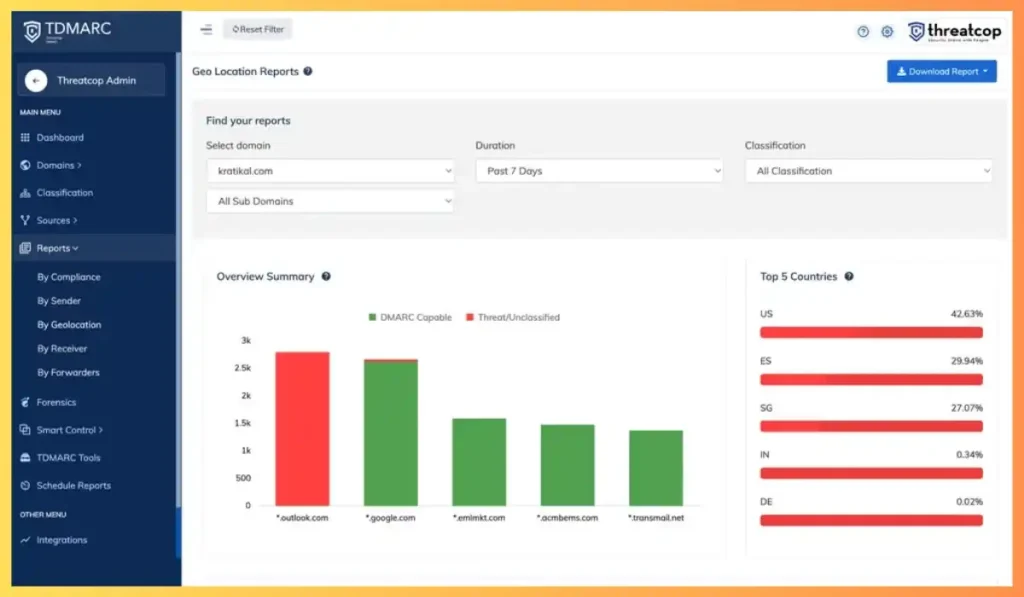The image size is (1024, 597).
Task: Click the US progress bar
Action: coord(871,332)
